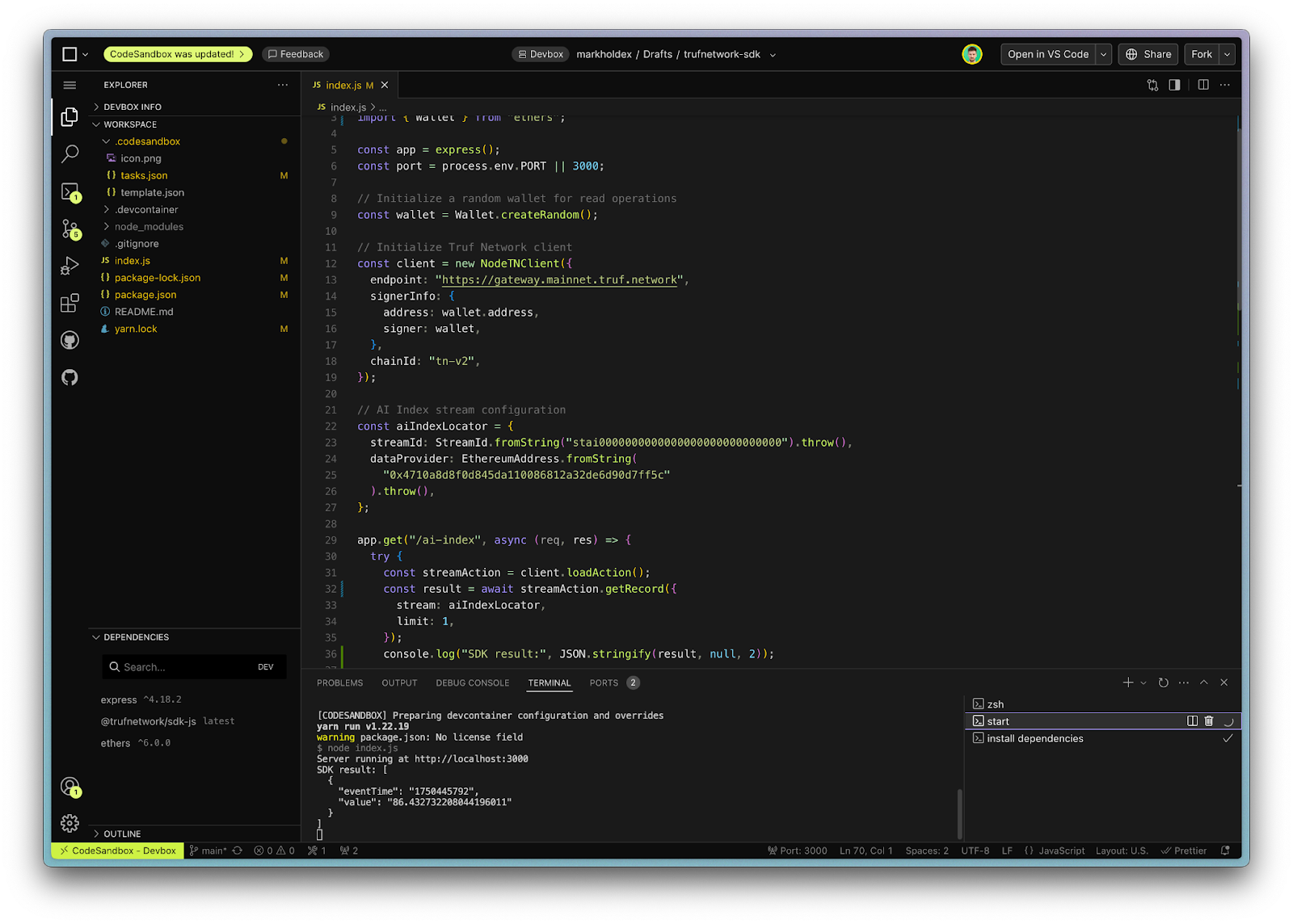
Task: Click the Prettier status bar item
Action: [x=1184, y=850]
